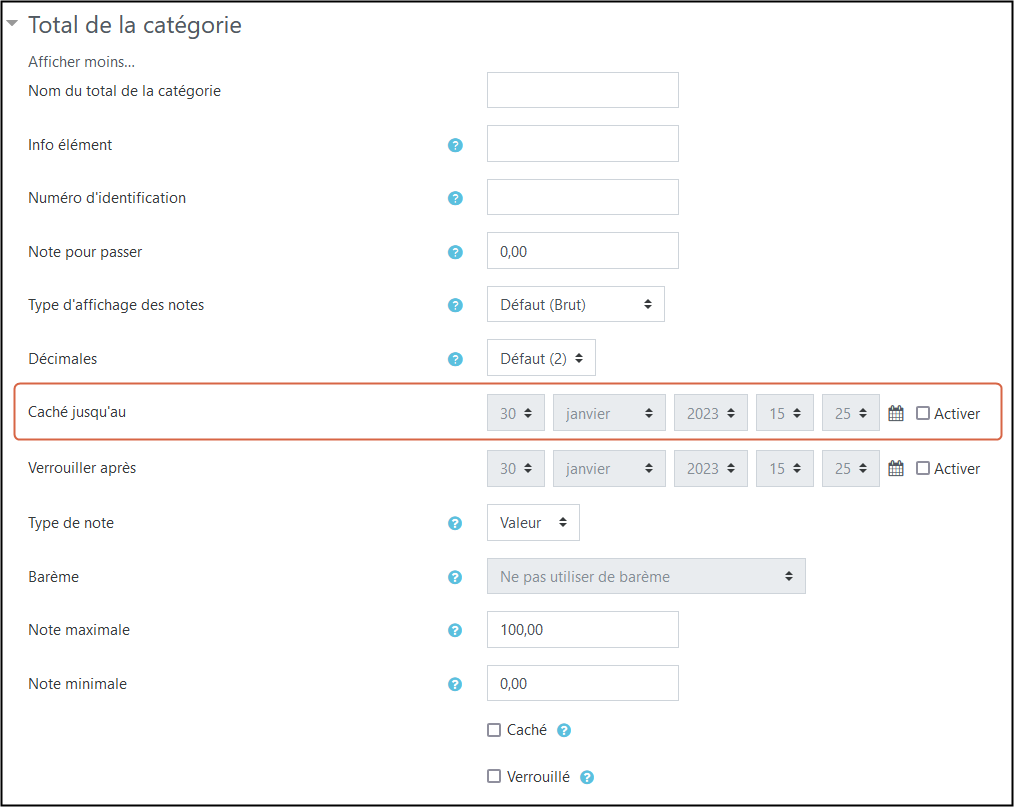Screen dimensions: 1014x807
Task: Enable the Activer checkbox for Caché jusqu'au
Action: (921, 413)
